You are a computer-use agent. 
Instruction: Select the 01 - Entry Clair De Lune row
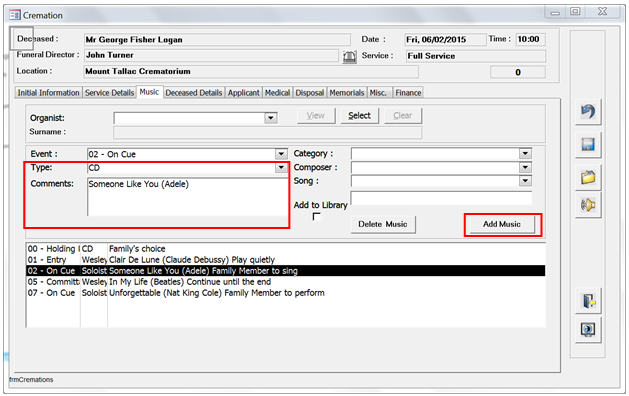[x=286, y=260]
